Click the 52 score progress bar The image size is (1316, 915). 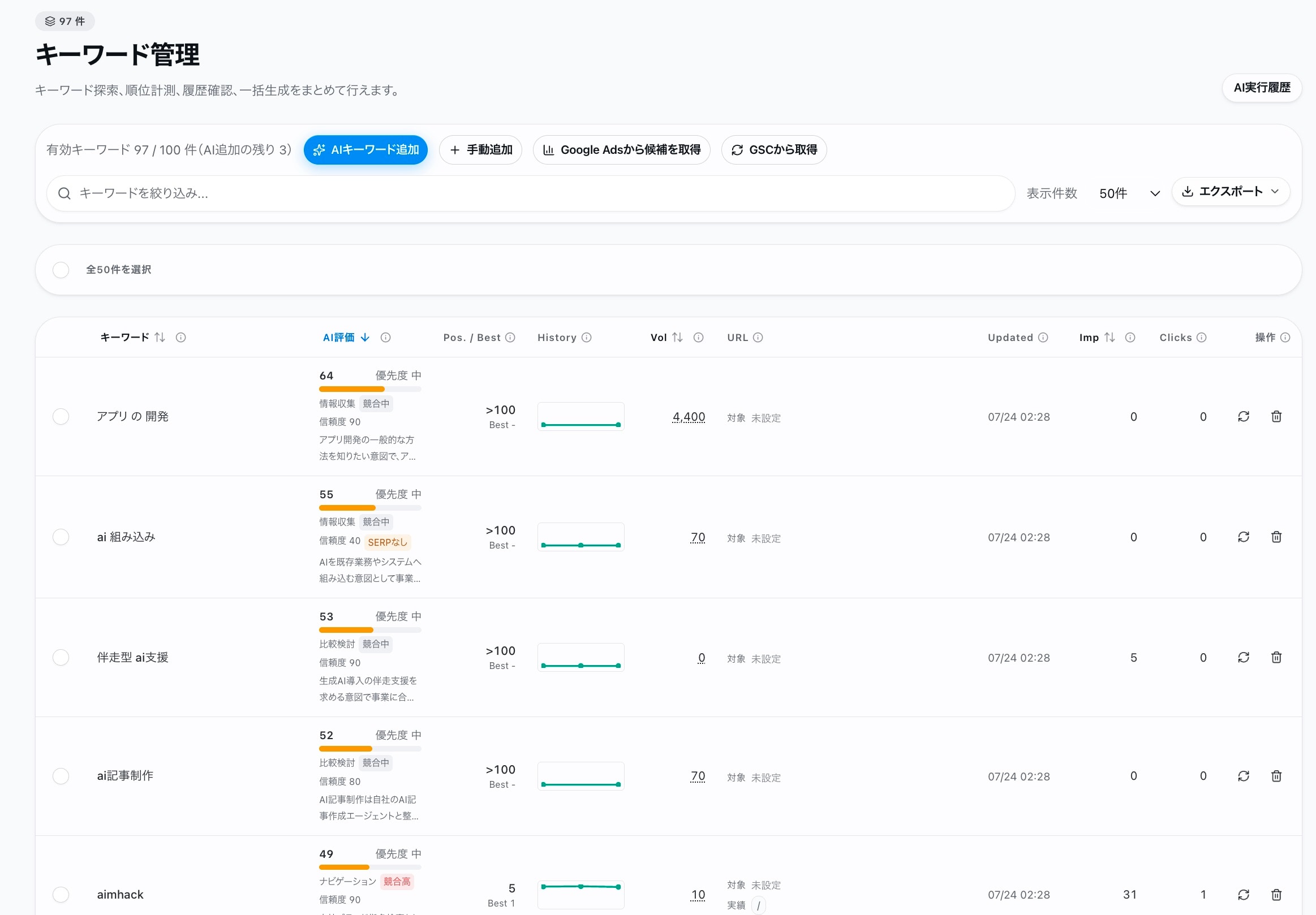370,748
